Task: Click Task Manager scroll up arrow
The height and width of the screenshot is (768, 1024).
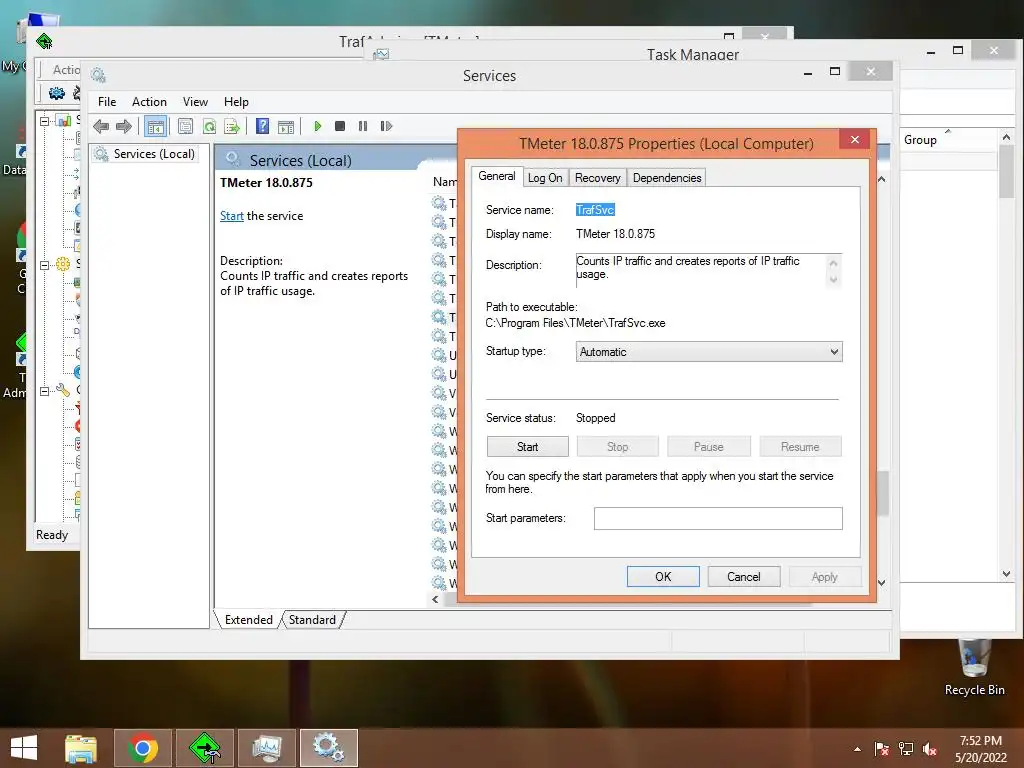Action: [1006, 137]
